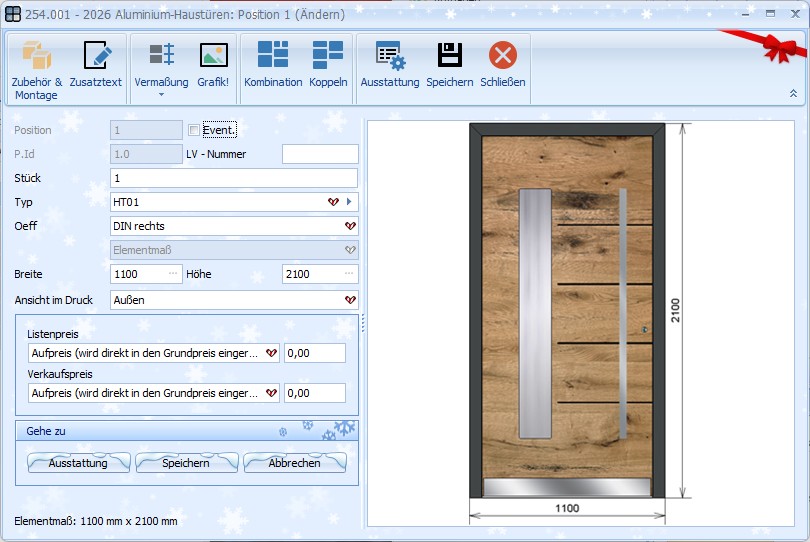Click the Koppeln icon
The width and height of the screenshot is (810, 542).
tap(328, 56)
